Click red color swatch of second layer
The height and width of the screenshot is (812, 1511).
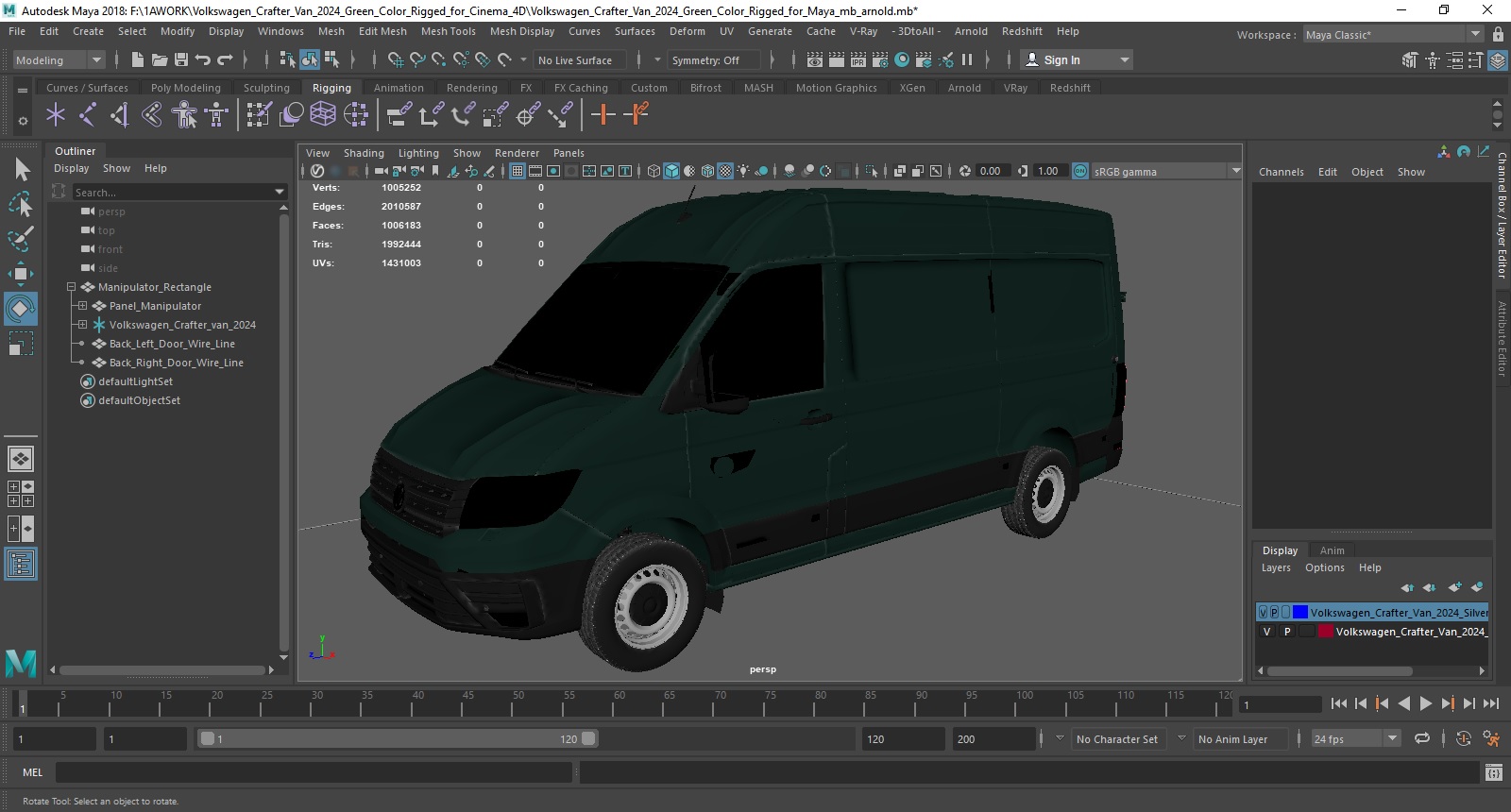(x=1326, y=632)
